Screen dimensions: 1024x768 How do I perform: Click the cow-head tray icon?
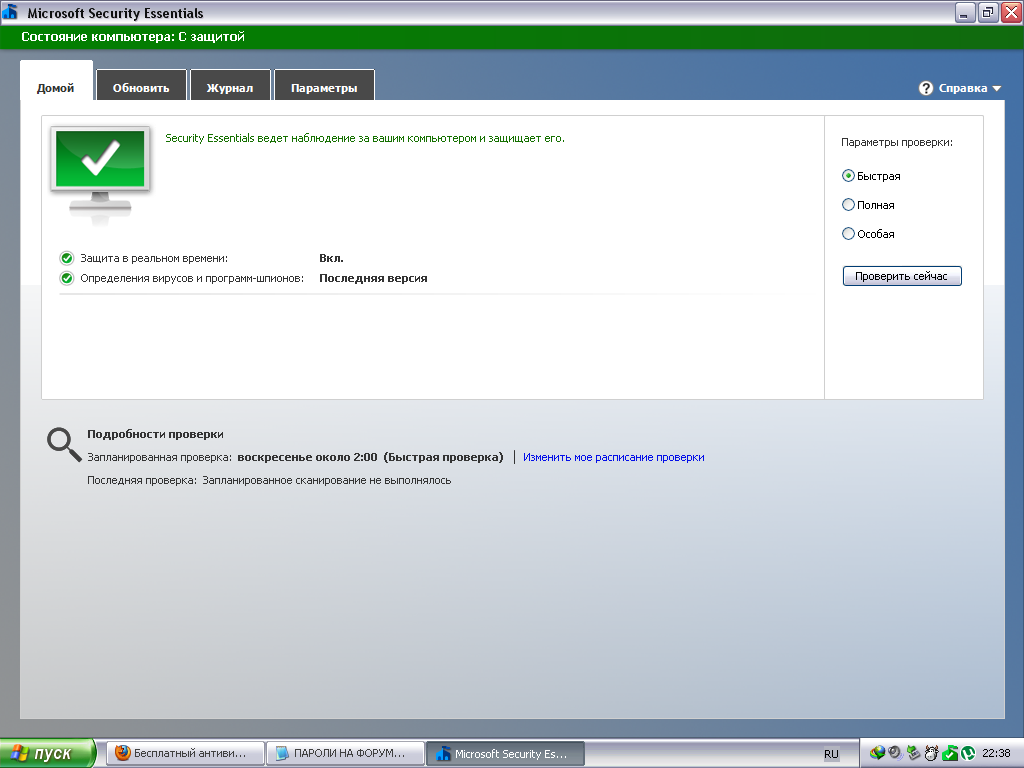click(931, 753)
